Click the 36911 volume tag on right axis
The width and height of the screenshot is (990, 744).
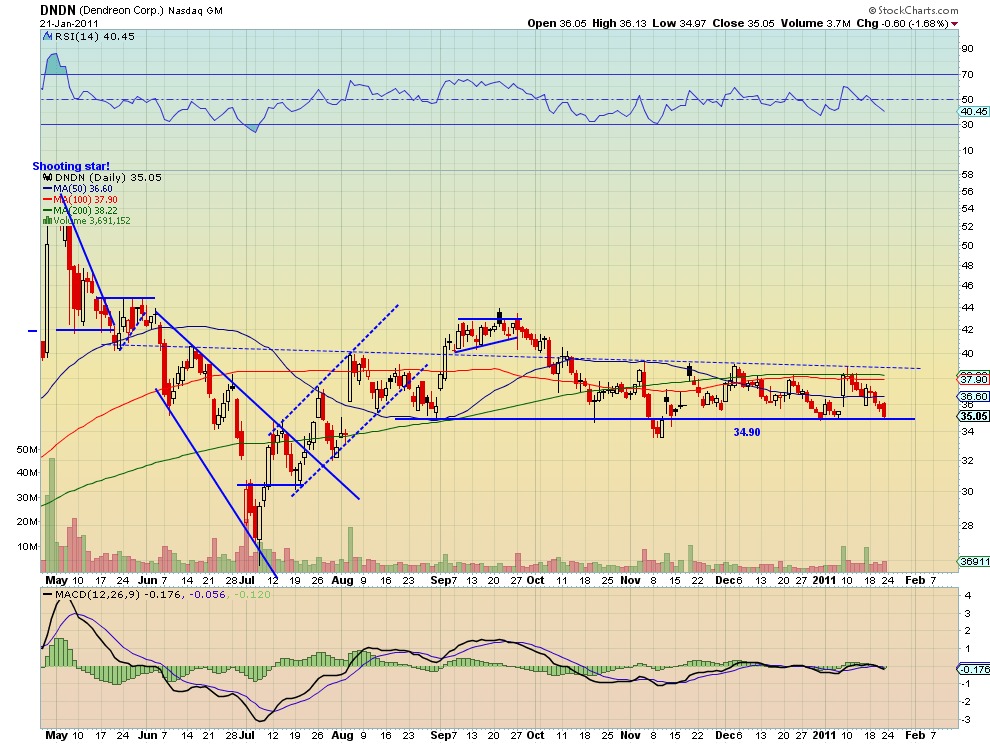974,561
